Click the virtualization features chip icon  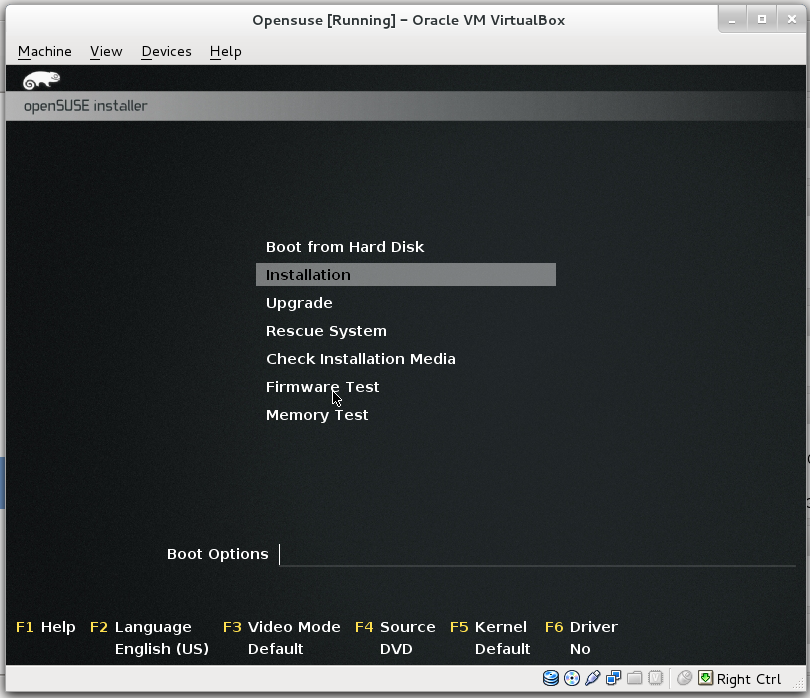coord(656,678)
